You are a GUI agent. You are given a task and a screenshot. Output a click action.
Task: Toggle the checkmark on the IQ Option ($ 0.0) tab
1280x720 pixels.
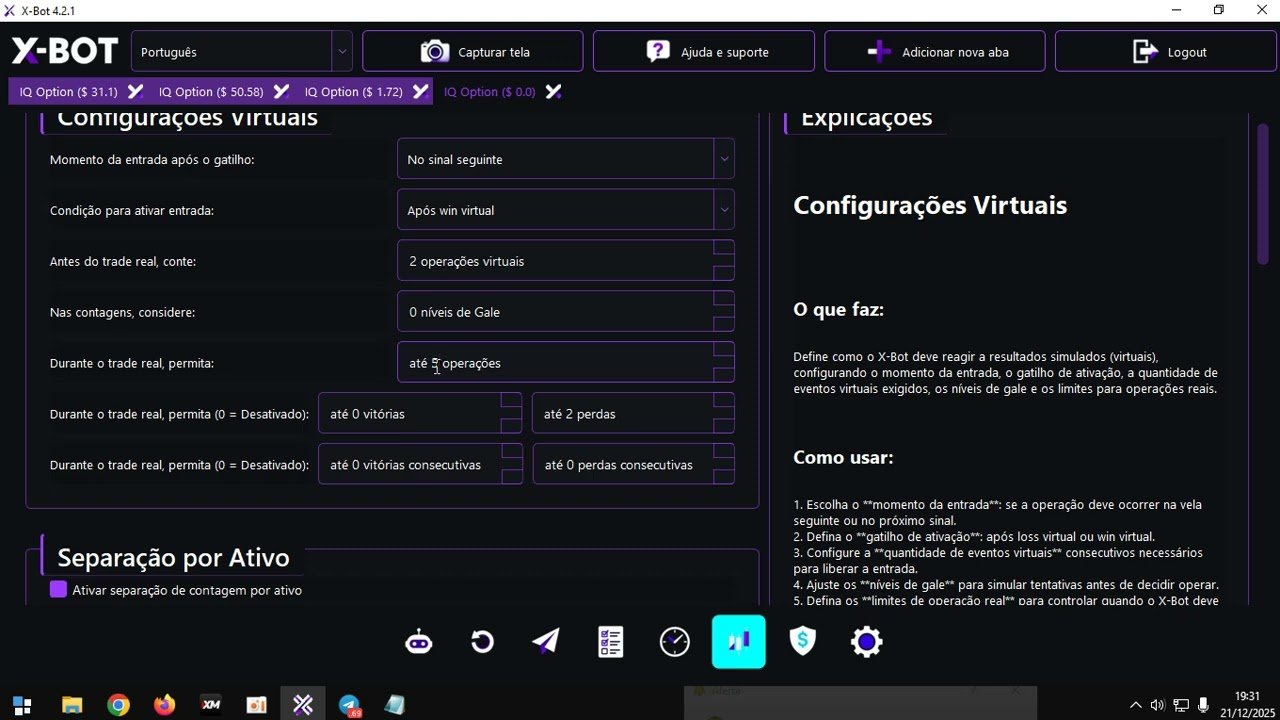553,91
